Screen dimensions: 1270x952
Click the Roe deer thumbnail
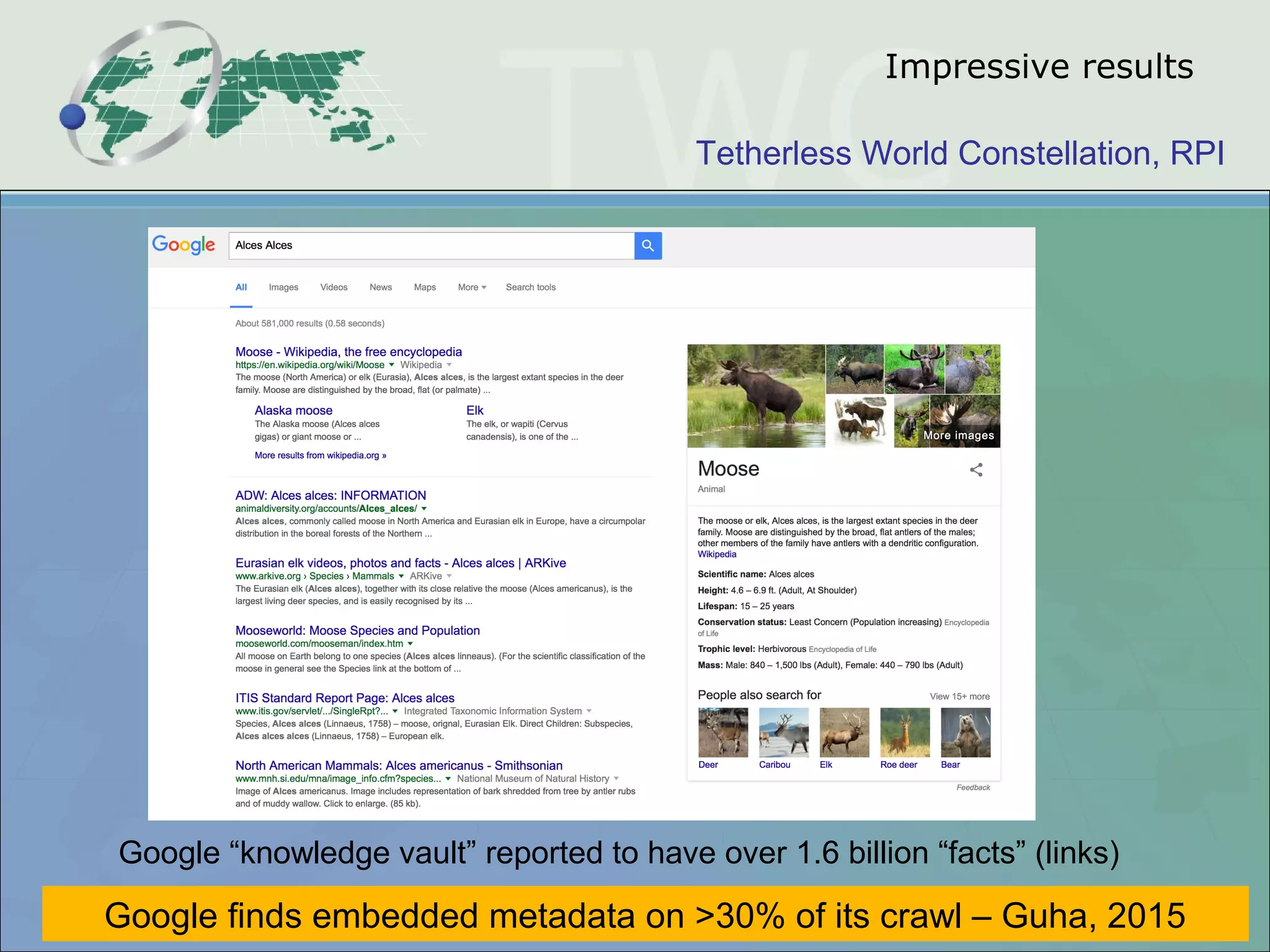click(x=904, y=733)
